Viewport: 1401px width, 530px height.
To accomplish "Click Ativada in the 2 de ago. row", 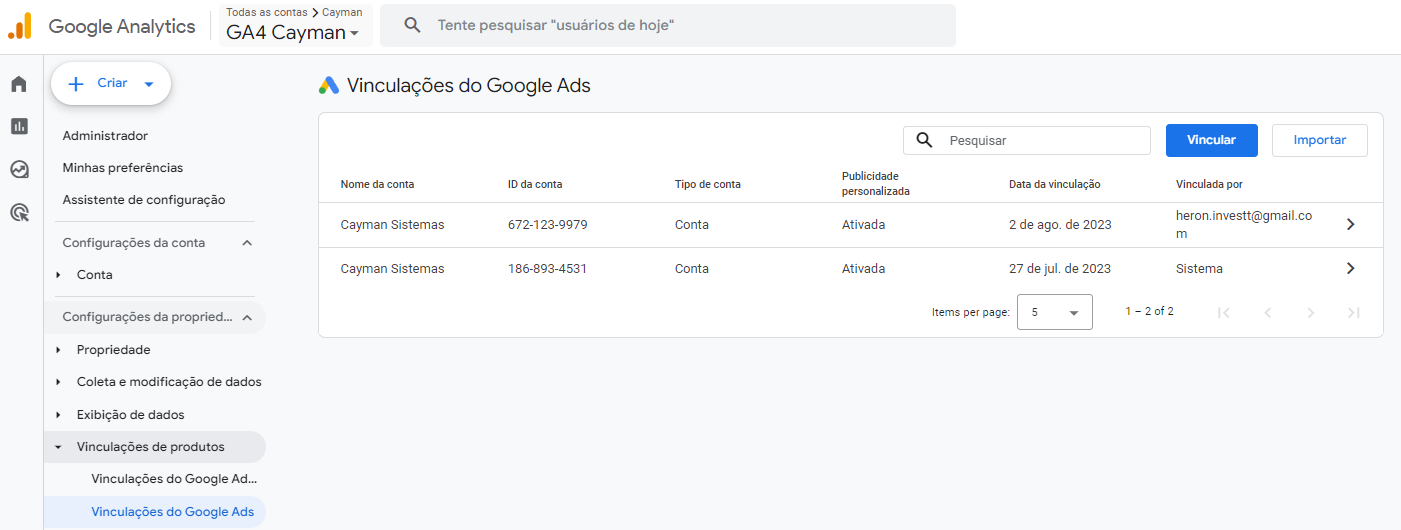I will point(864,225).
